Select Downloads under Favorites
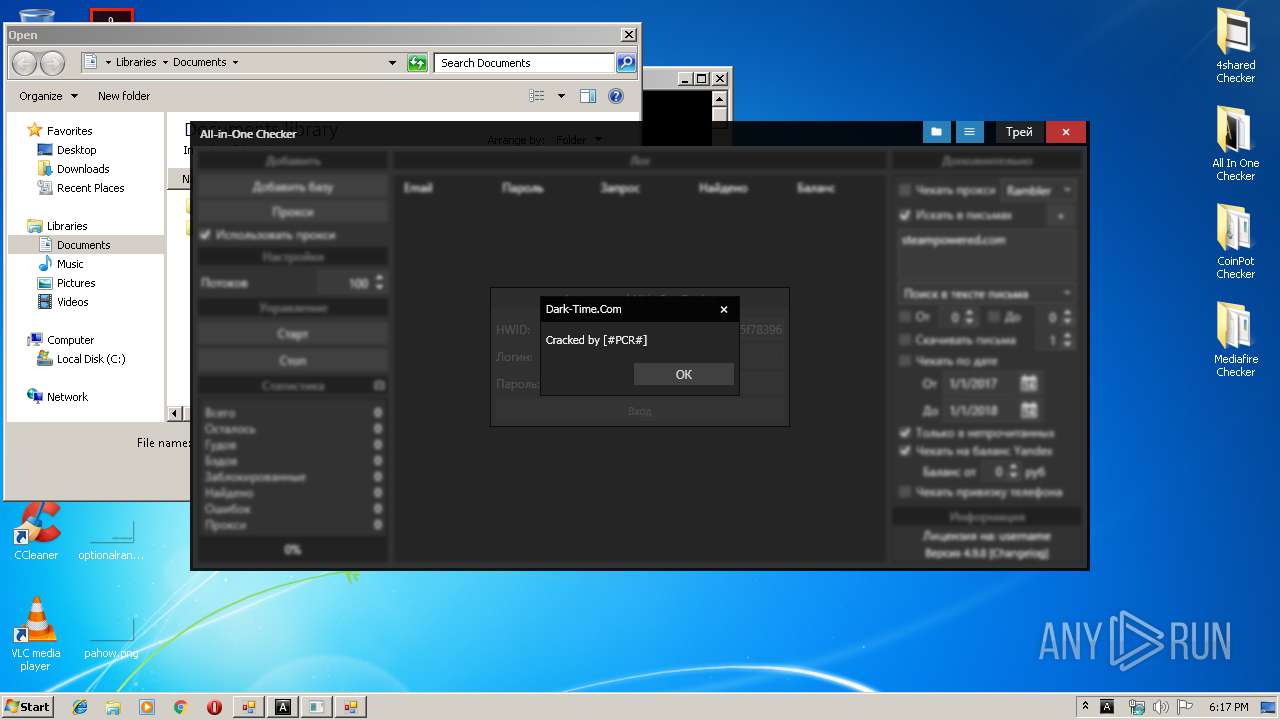 coord(83,169)
